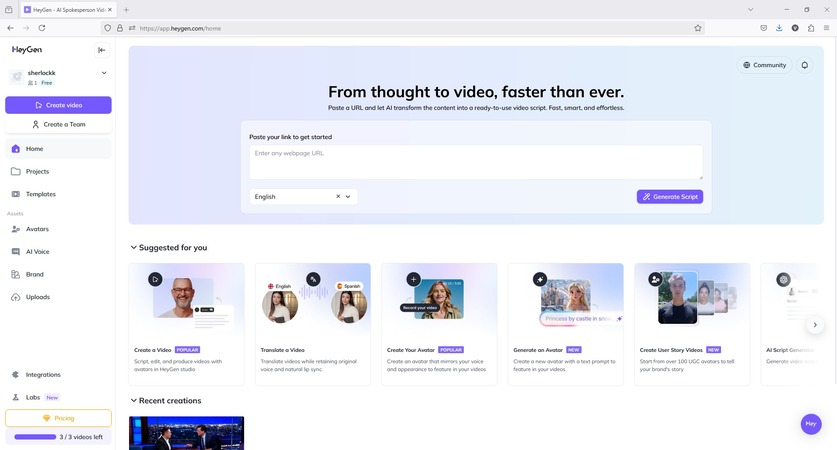Open the Create User Story Videos card
Screen dimensions: 837x450
tap(692, 324)
